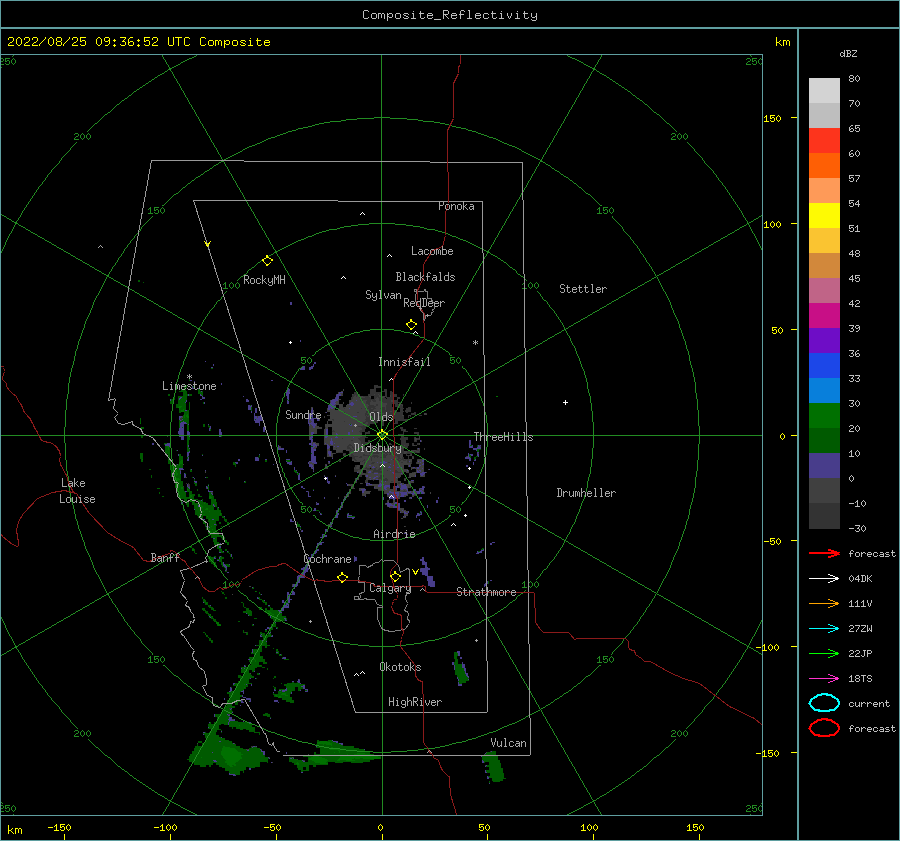The image size is (900, 841).
Task: Click the yellow diamond marker near Cochrane
Action: 342,577
